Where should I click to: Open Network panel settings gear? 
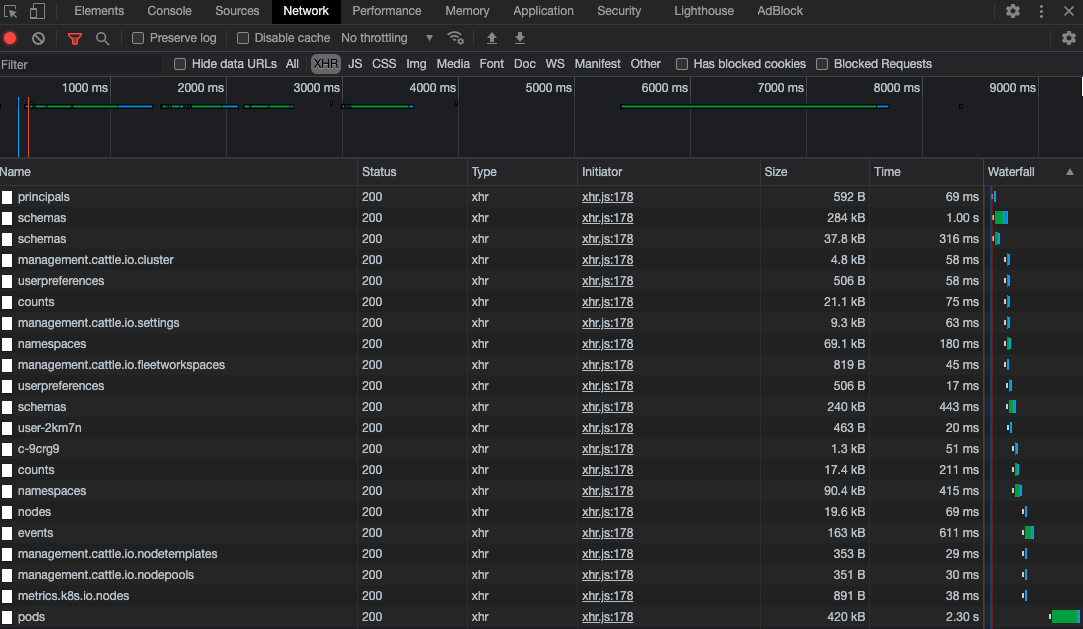(x=1068, y=38)
